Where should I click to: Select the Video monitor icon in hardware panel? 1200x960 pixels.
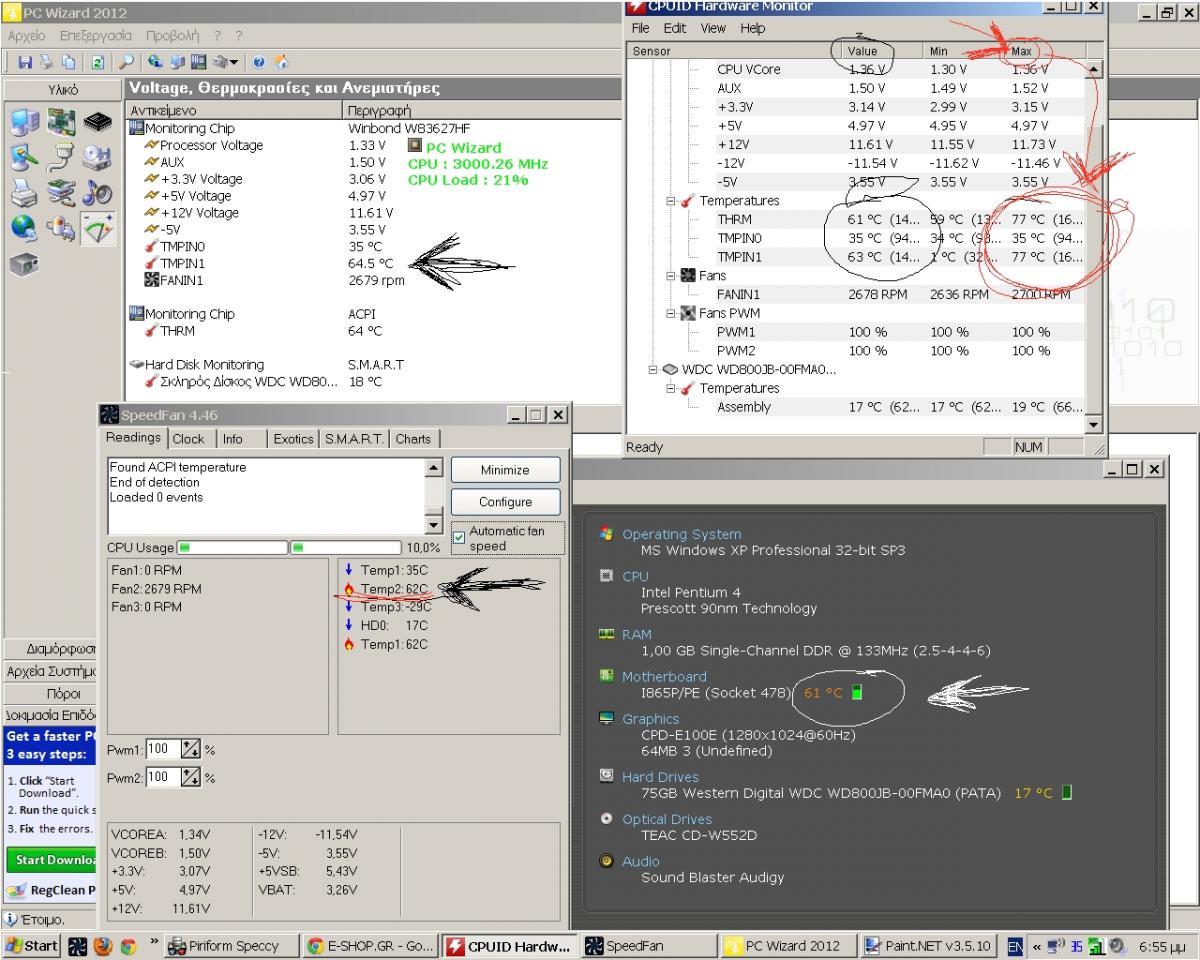click(x=24, y=157)
